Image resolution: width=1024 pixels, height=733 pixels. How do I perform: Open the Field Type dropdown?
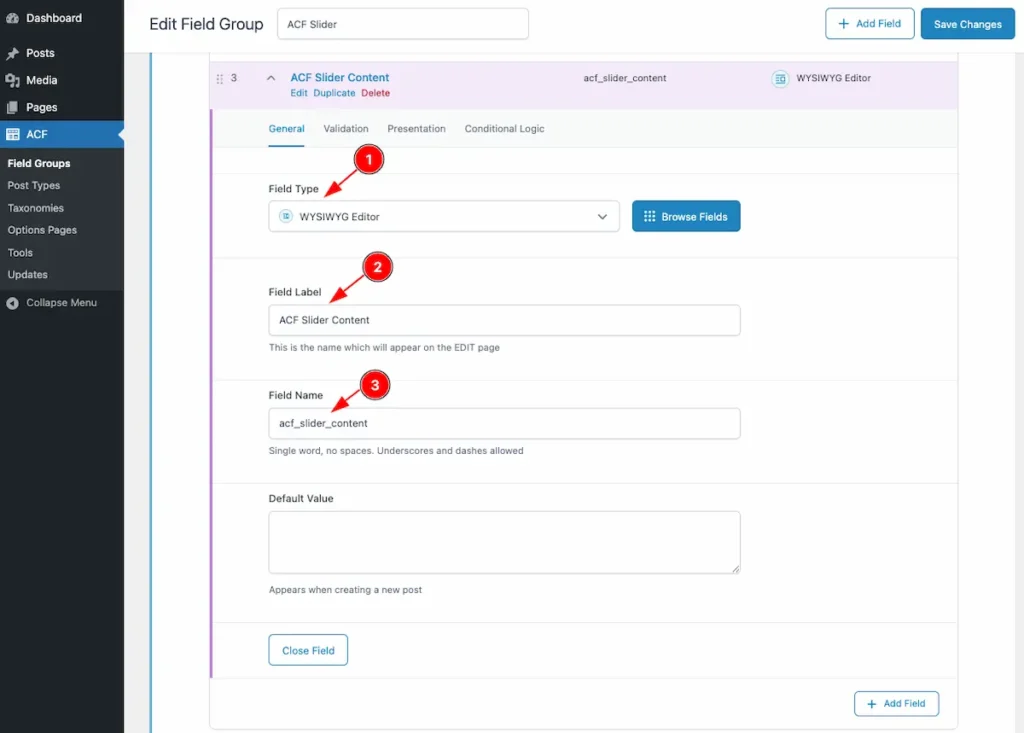443,216
